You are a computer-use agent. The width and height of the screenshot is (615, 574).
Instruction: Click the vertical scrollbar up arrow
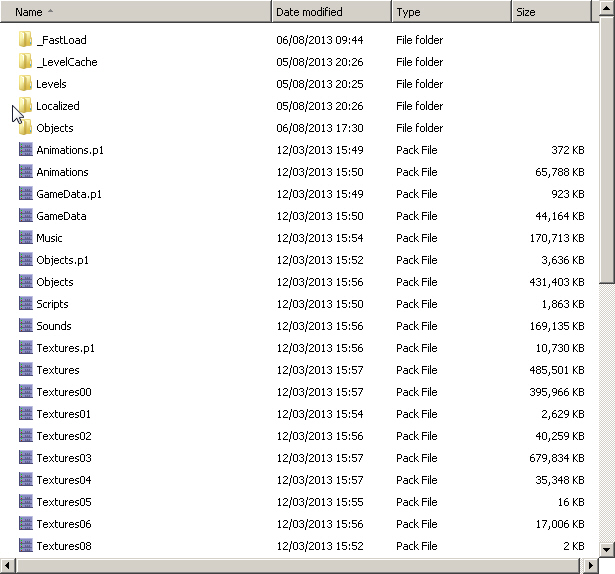pos(607,9)
